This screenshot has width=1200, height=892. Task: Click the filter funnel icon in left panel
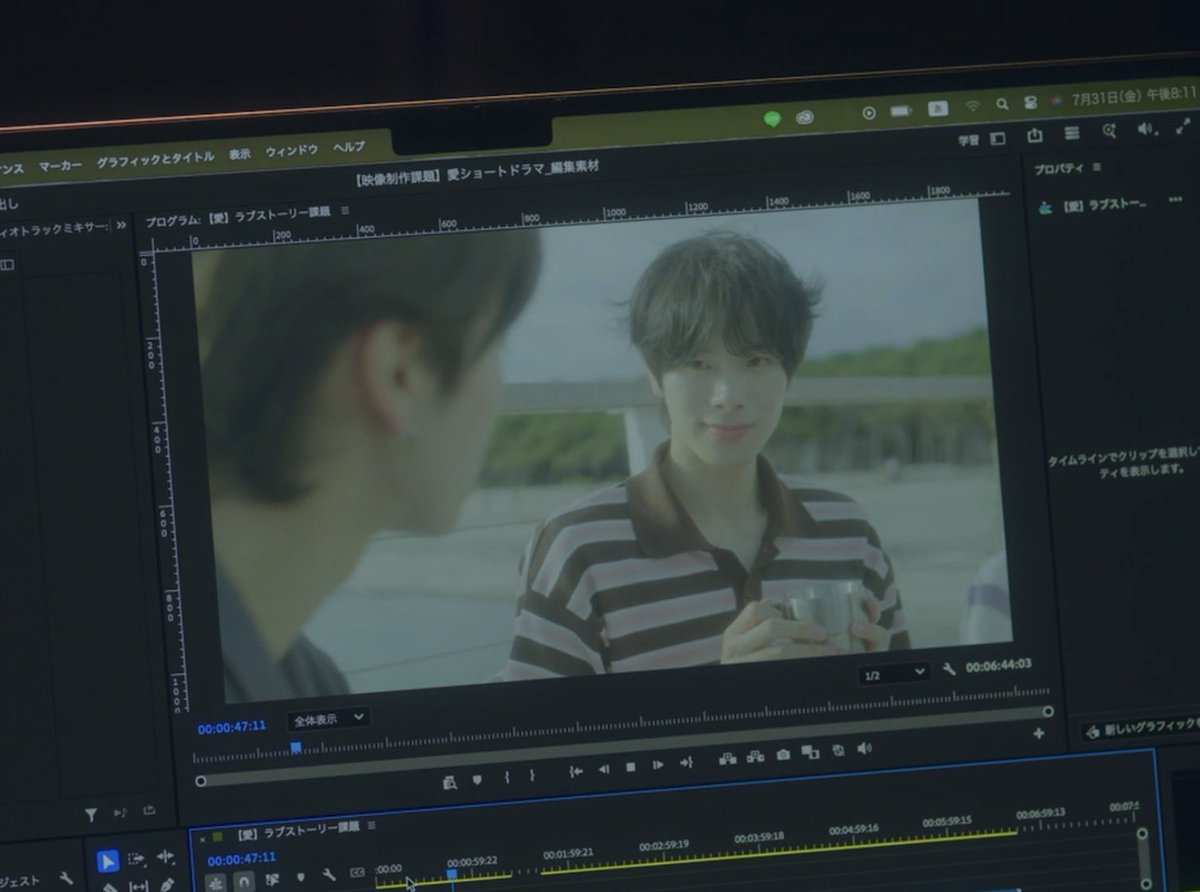pyautogui.click(x=91, y=815)
